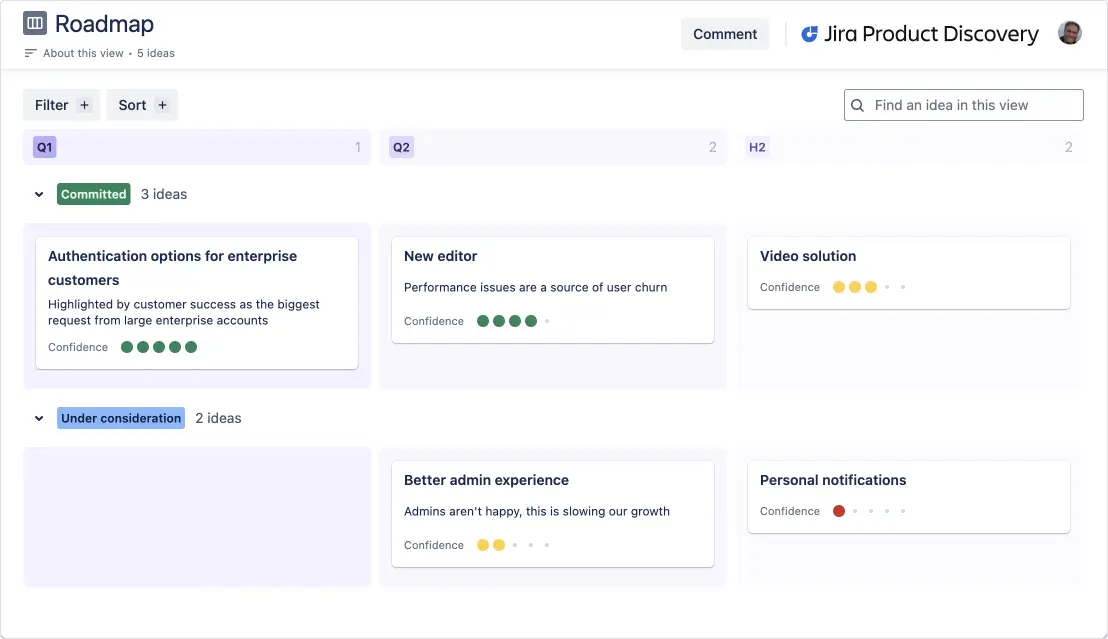Screen dimensions: 1108x639
Task: Click the Q1 column idea count 1
Action: point(358,147)
